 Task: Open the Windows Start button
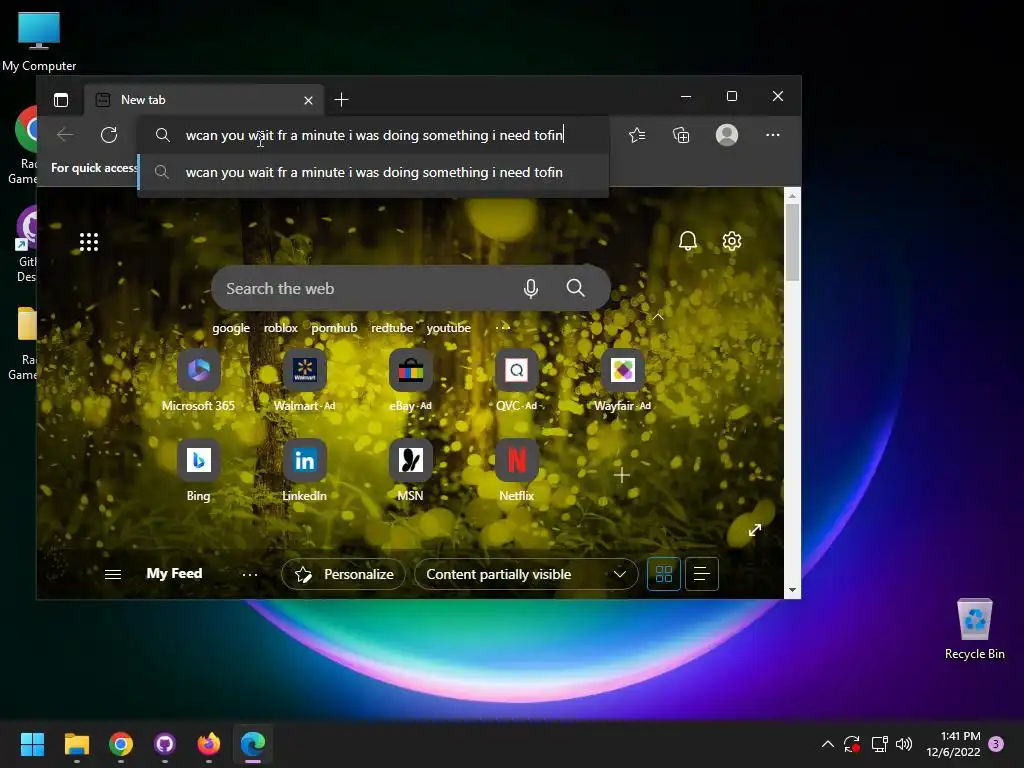tap(32, 744)
